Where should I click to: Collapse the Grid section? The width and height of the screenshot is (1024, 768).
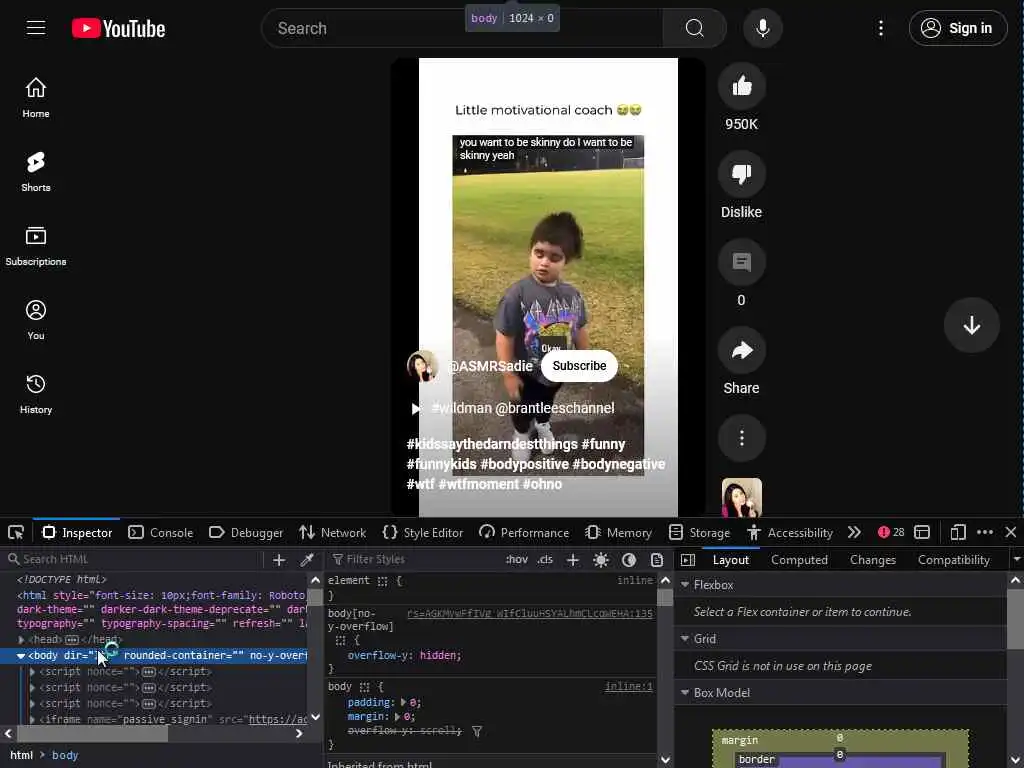685,639
